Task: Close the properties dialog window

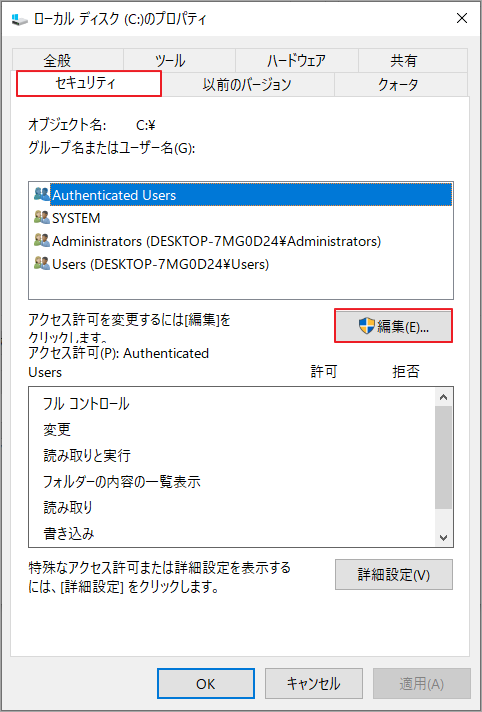Action: click(x=462, y=18)
